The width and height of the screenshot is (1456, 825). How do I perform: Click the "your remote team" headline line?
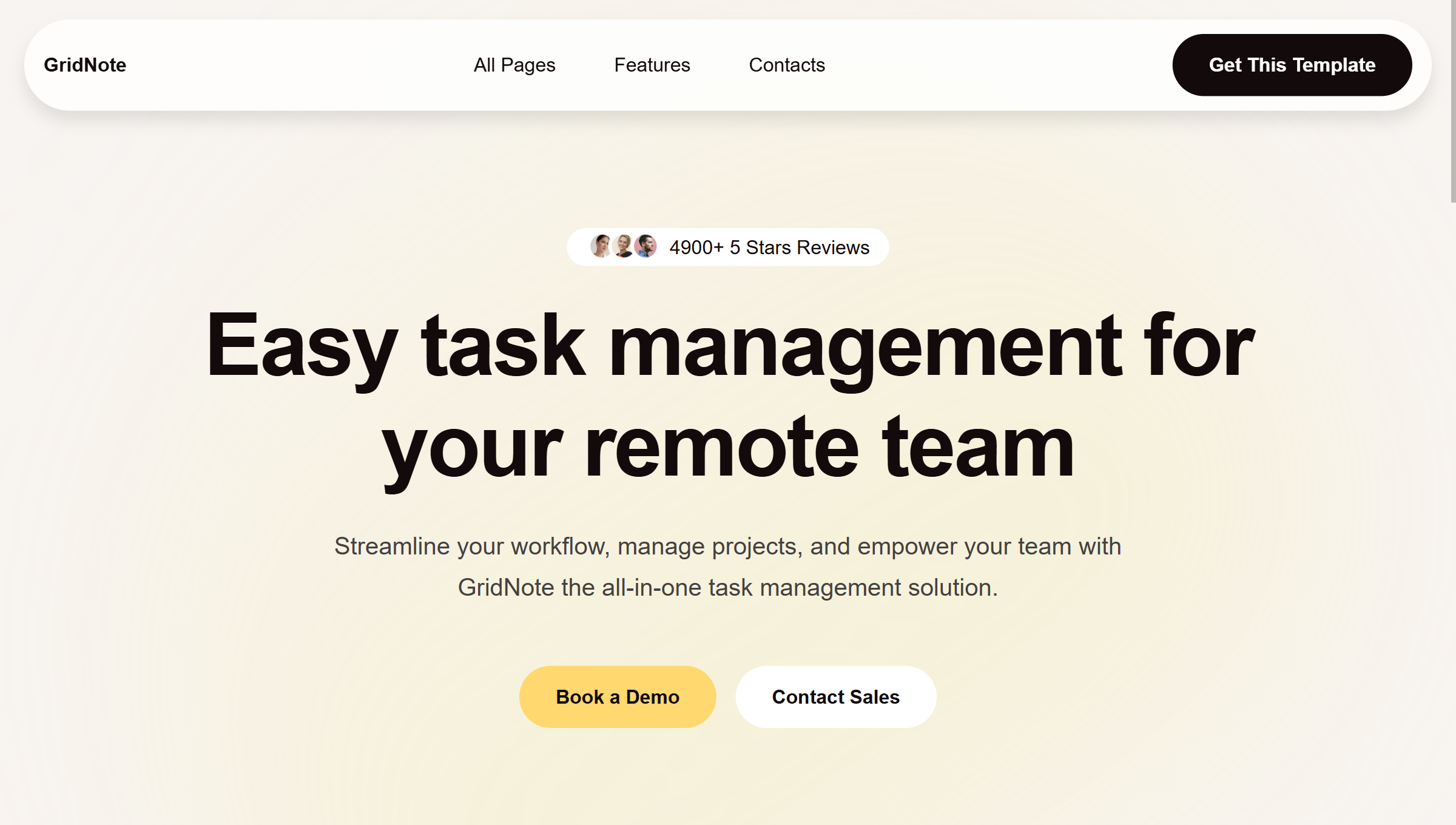[728, 448]
